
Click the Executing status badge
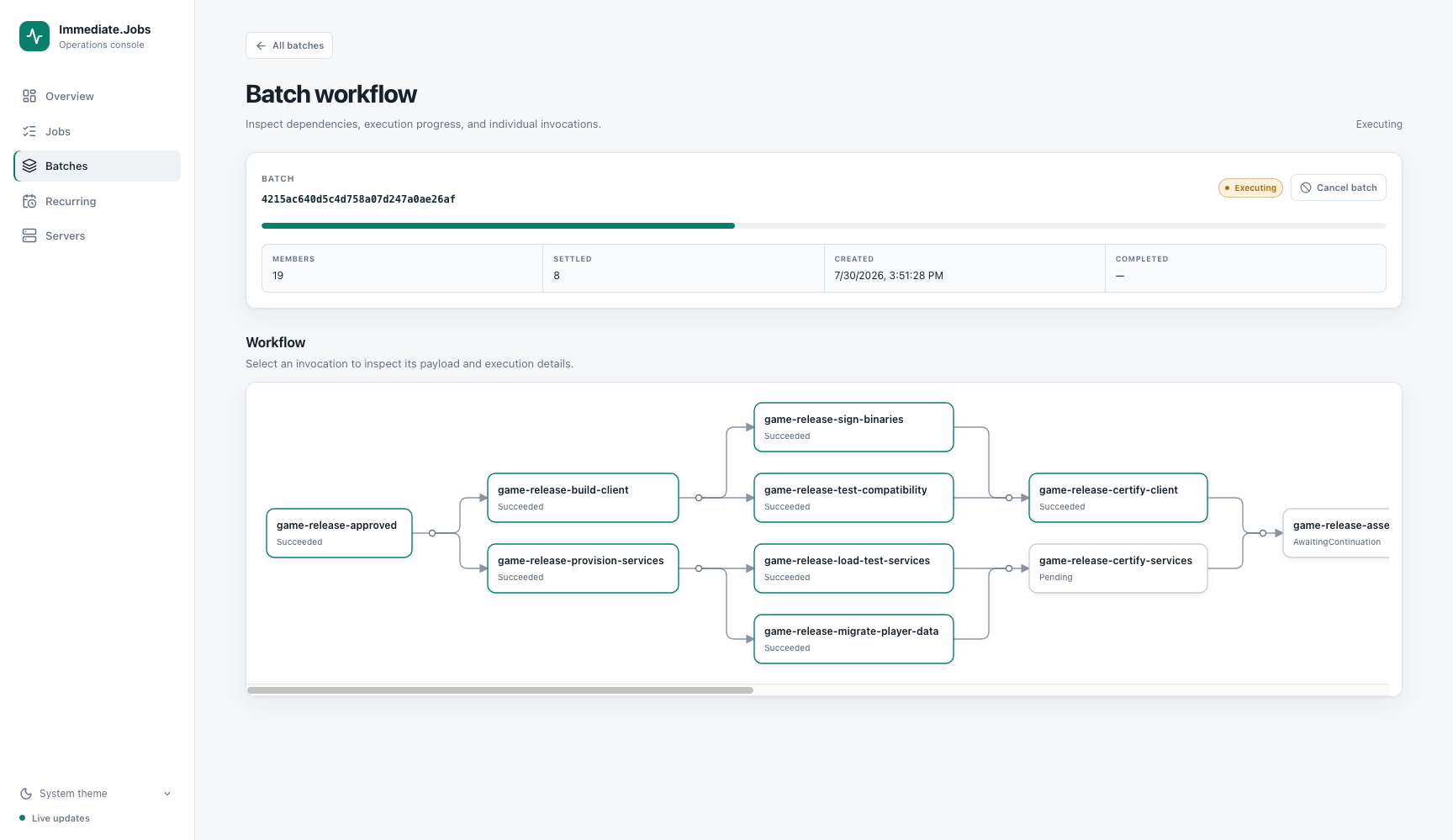(1250, 188)
